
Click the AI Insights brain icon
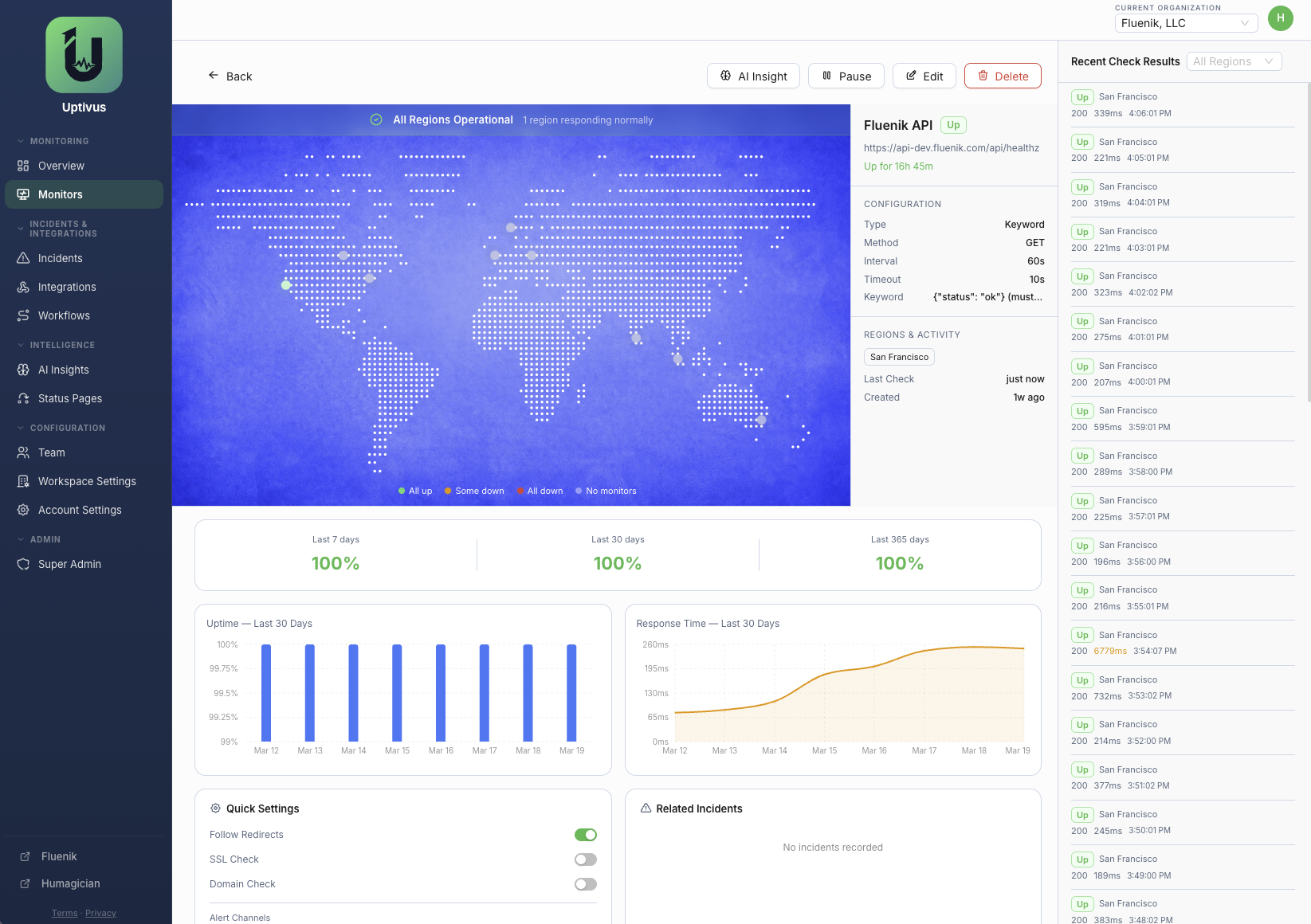[23, 370]
